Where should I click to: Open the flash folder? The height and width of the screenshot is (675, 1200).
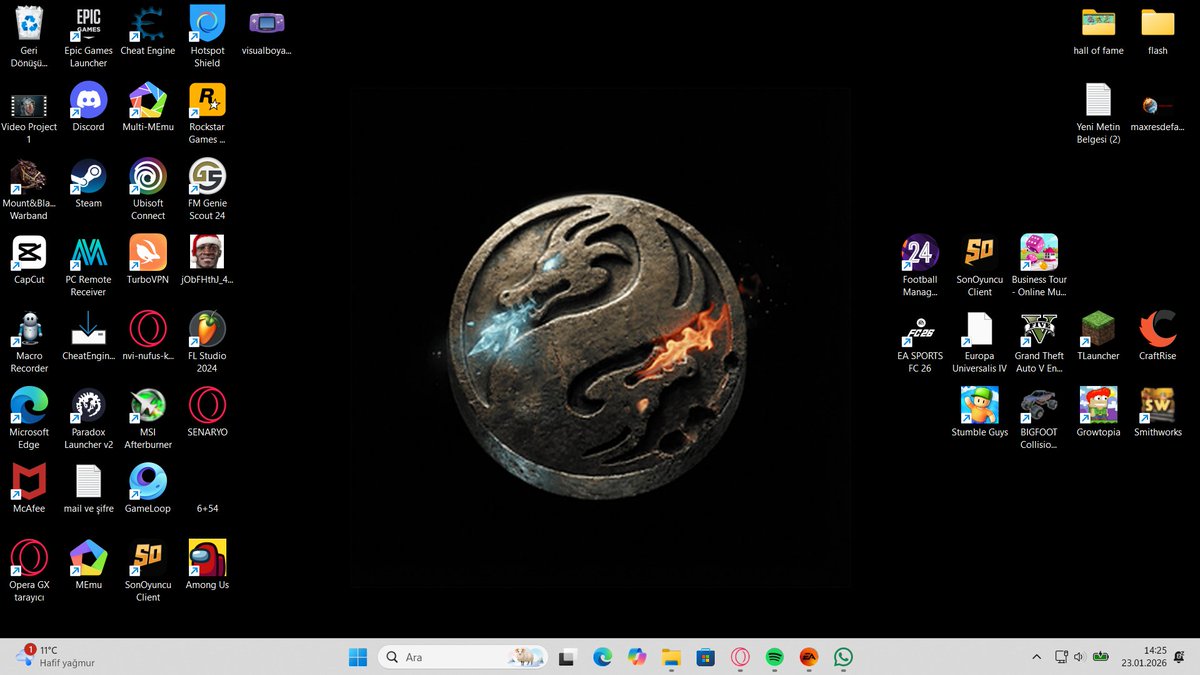point(1157,30)
